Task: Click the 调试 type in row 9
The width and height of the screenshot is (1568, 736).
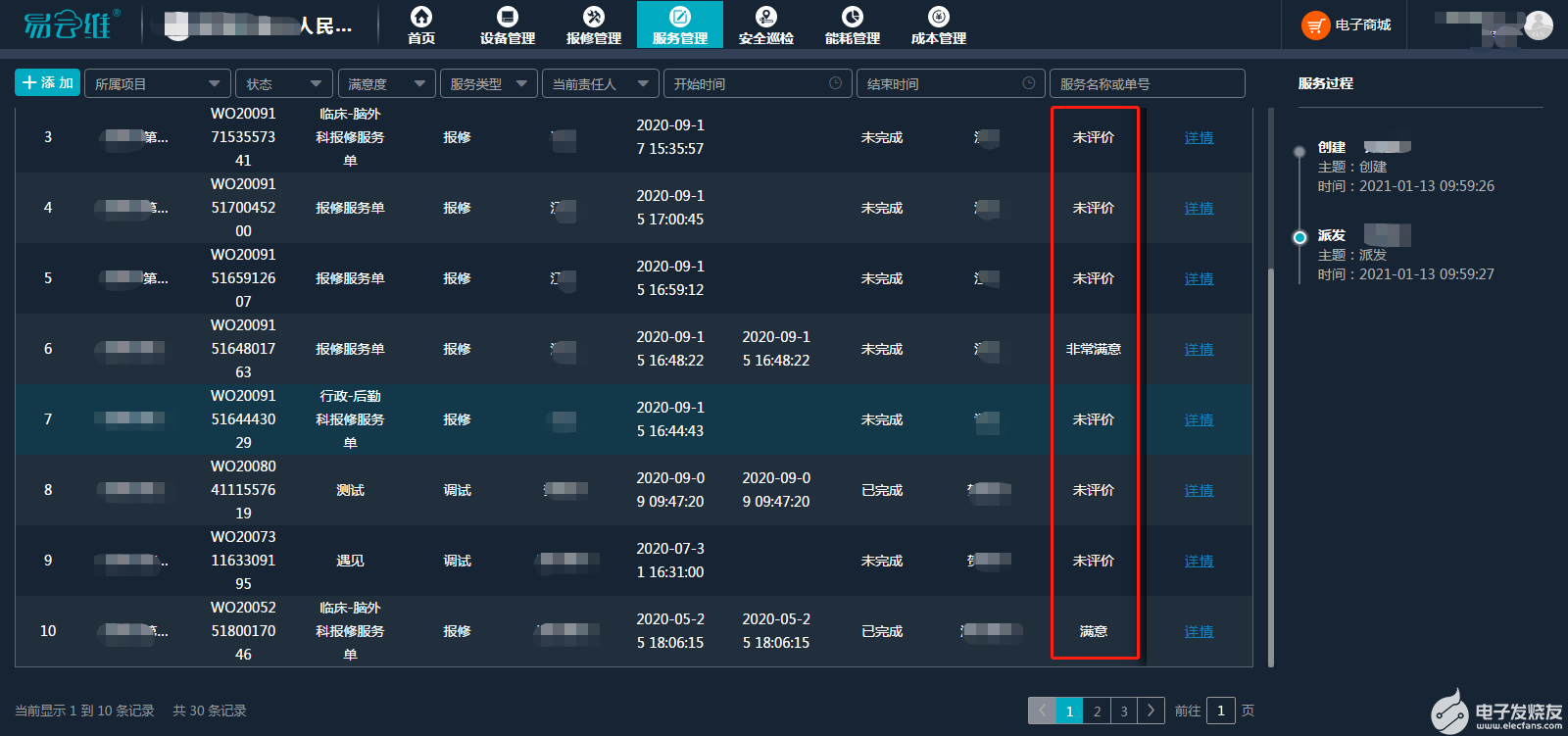Action: 457,561
